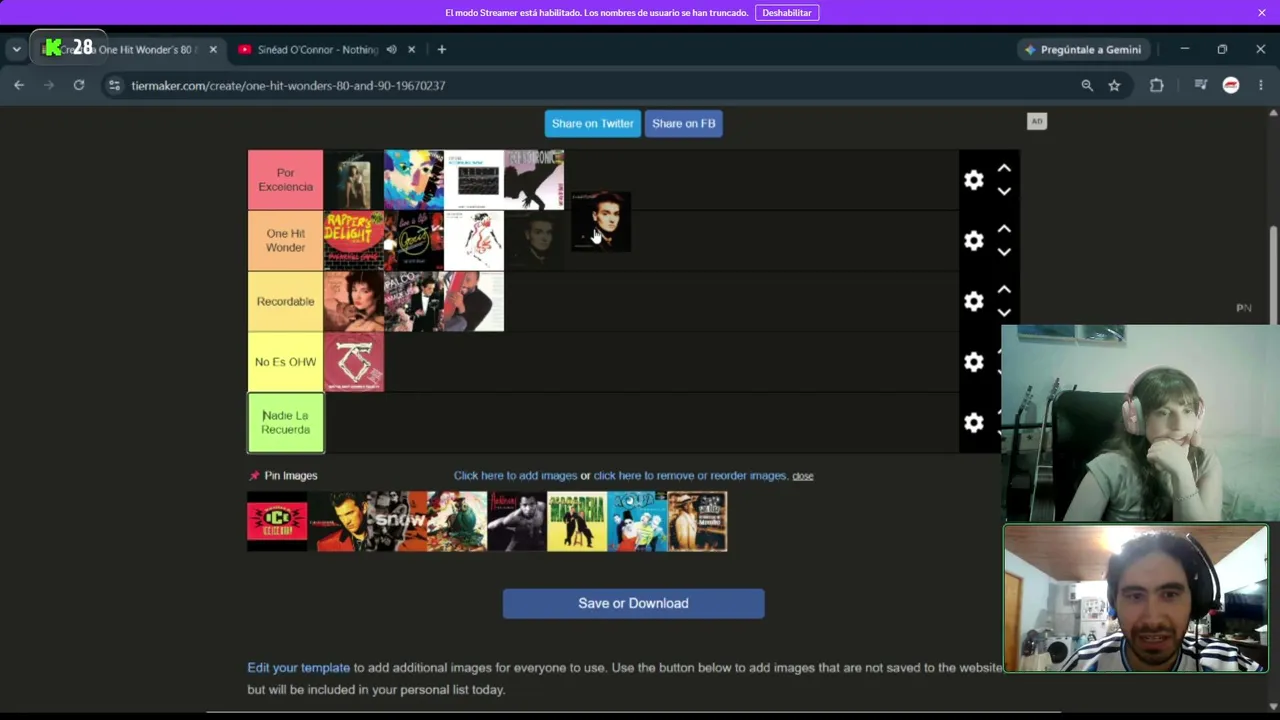Go forward to the next page
1280x720 pixels.
pos(49,86)
